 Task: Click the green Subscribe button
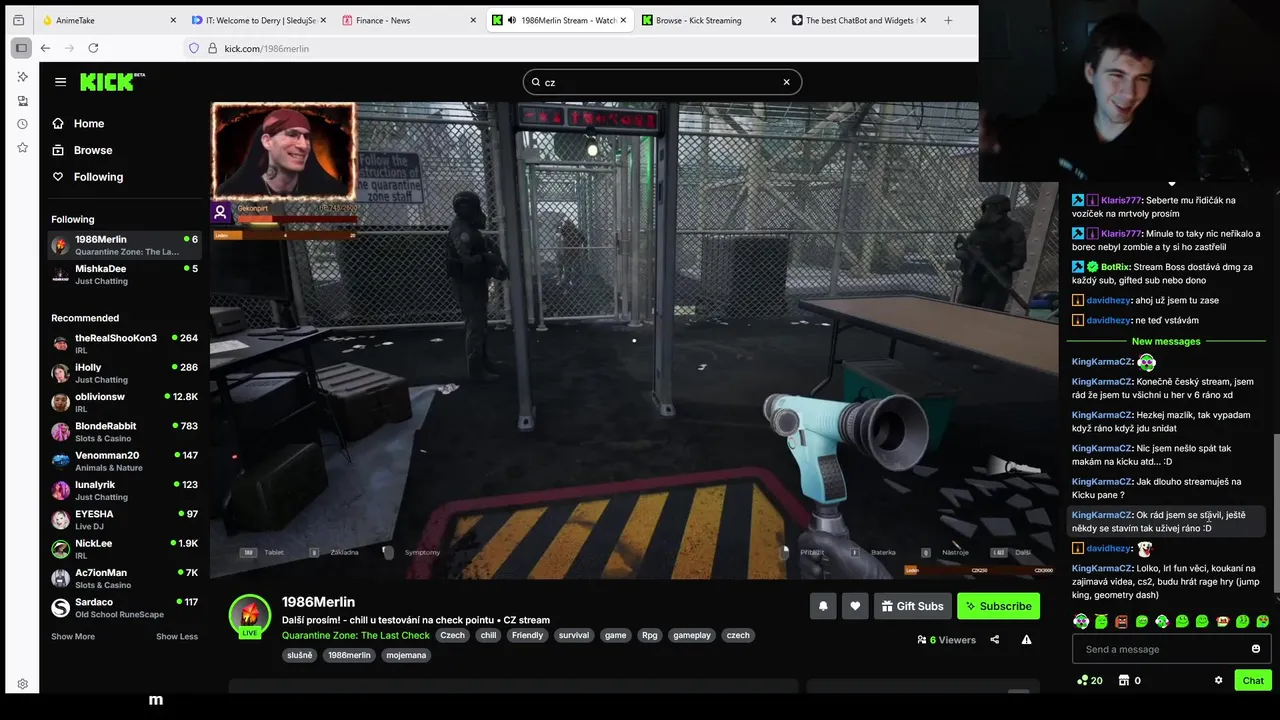[x=998, y=606]
